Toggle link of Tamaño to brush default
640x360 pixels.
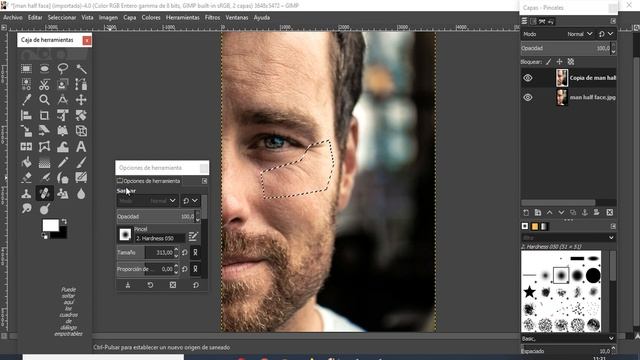(195, 253)
